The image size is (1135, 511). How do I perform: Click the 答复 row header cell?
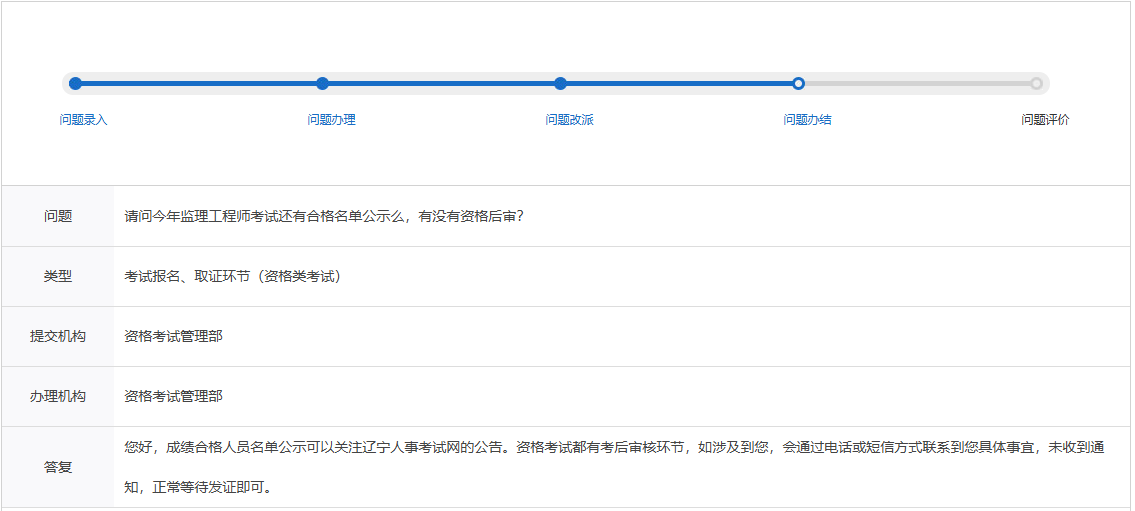[x=58, y=467]
